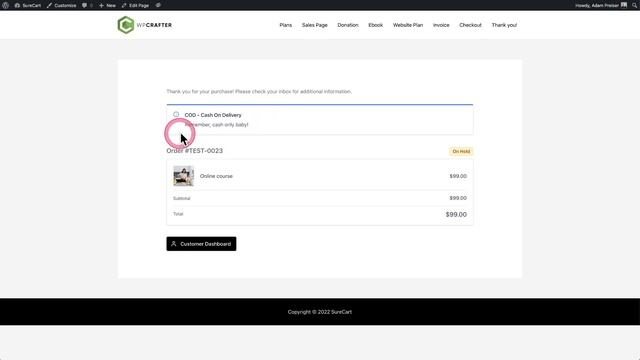Click the Online course $99.00 price
Viewport: 640px width, 360px height.
pos(458,176)
